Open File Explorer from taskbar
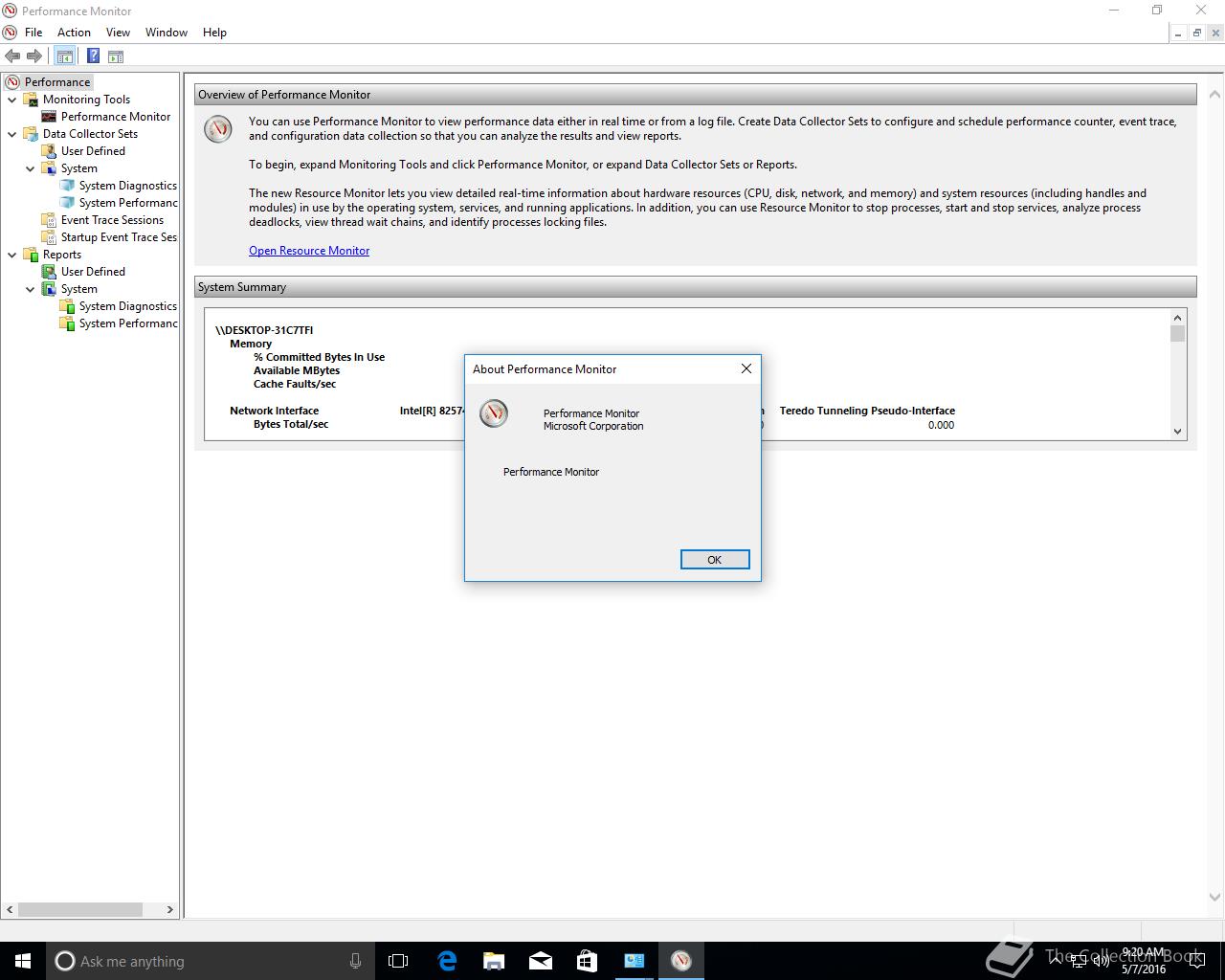 pos(494,961)
